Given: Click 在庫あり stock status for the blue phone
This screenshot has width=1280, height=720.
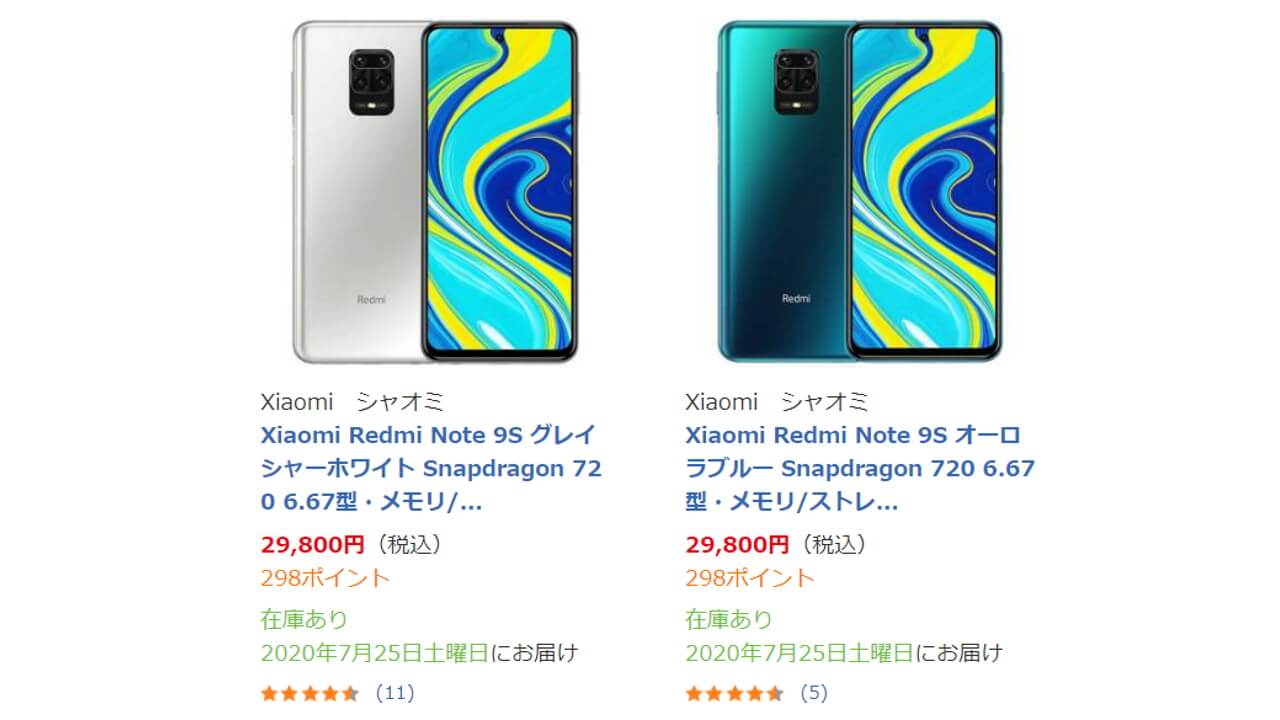Looking at the screenshot, I should pos(729,619).
